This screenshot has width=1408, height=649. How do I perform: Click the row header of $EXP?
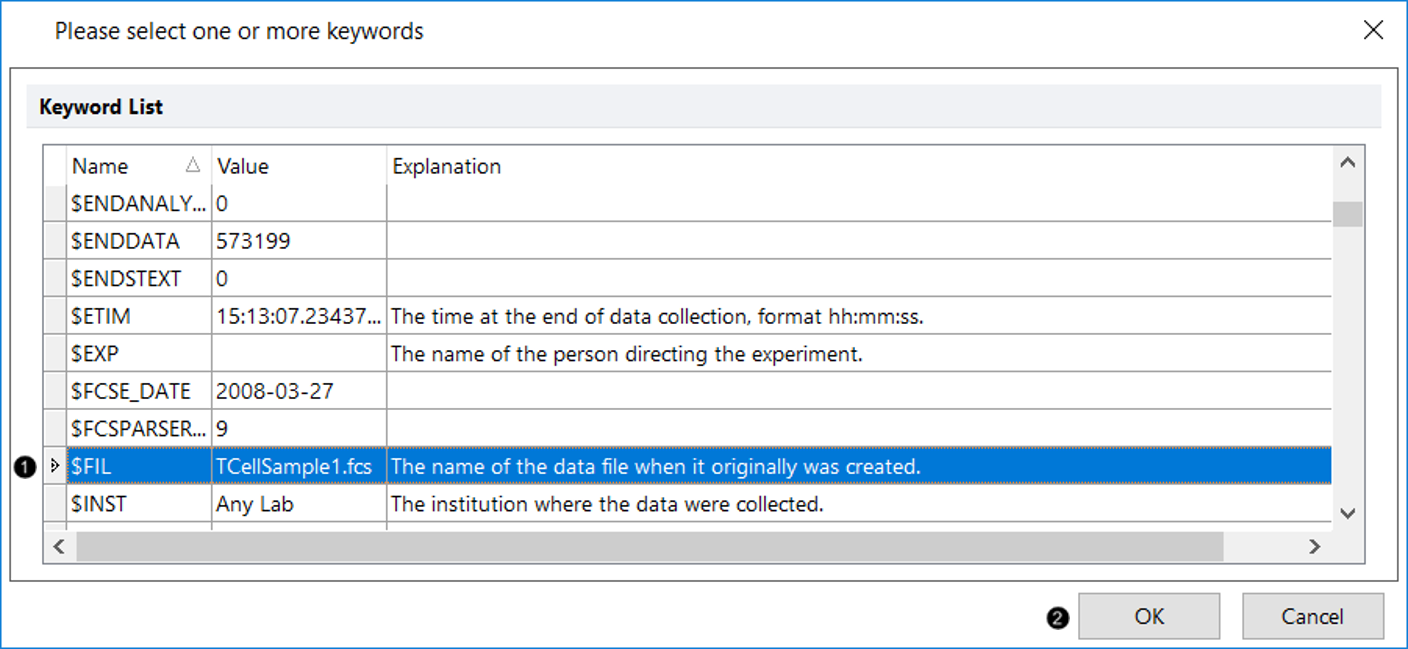(55, 354)
